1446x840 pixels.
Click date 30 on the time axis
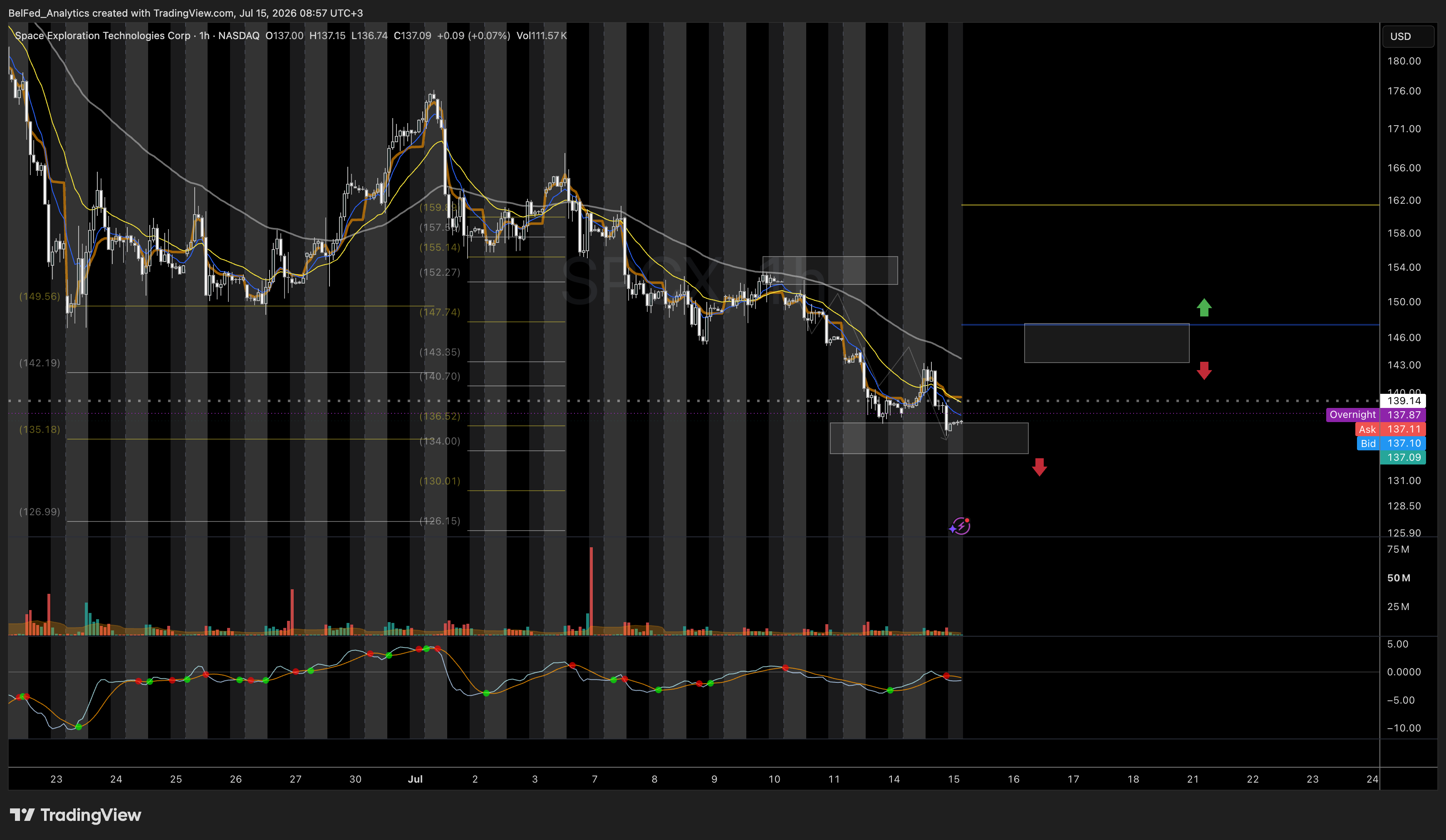355,778
